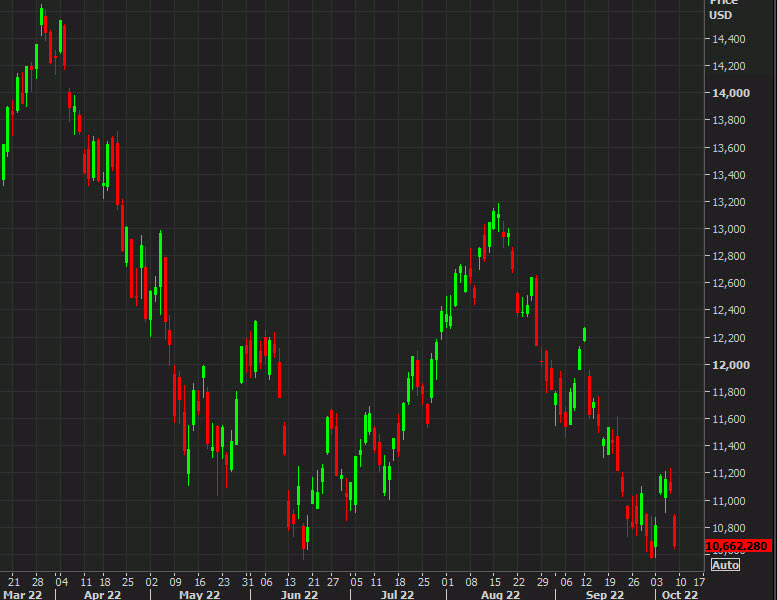
Task: Select the bold 14,000 price level
Action: [731, 93]
